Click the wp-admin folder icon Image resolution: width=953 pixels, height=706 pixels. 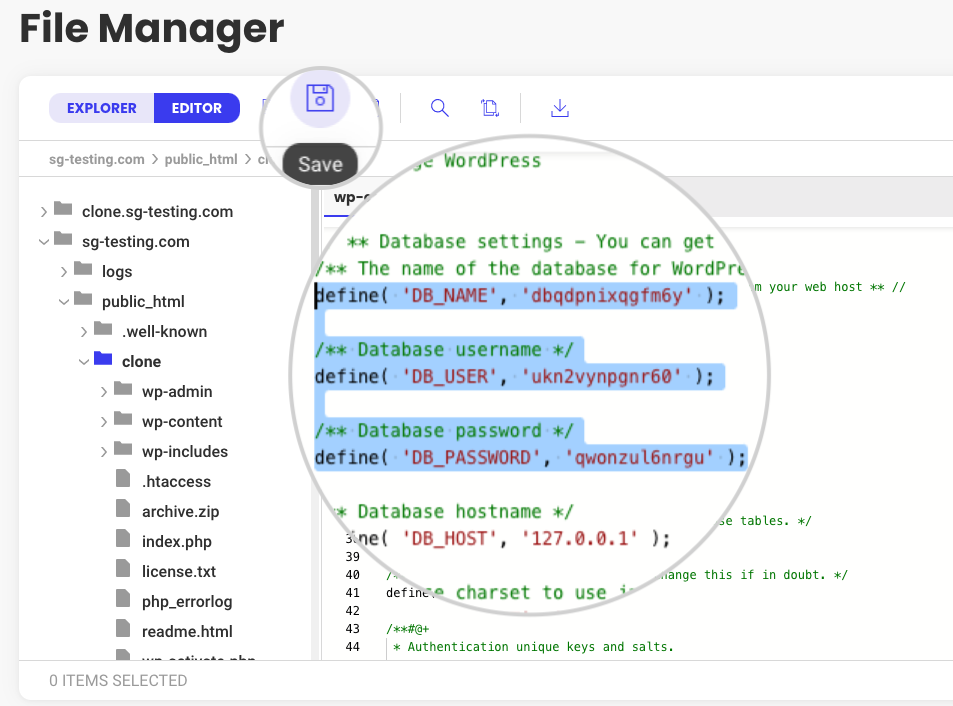point(123,389)
